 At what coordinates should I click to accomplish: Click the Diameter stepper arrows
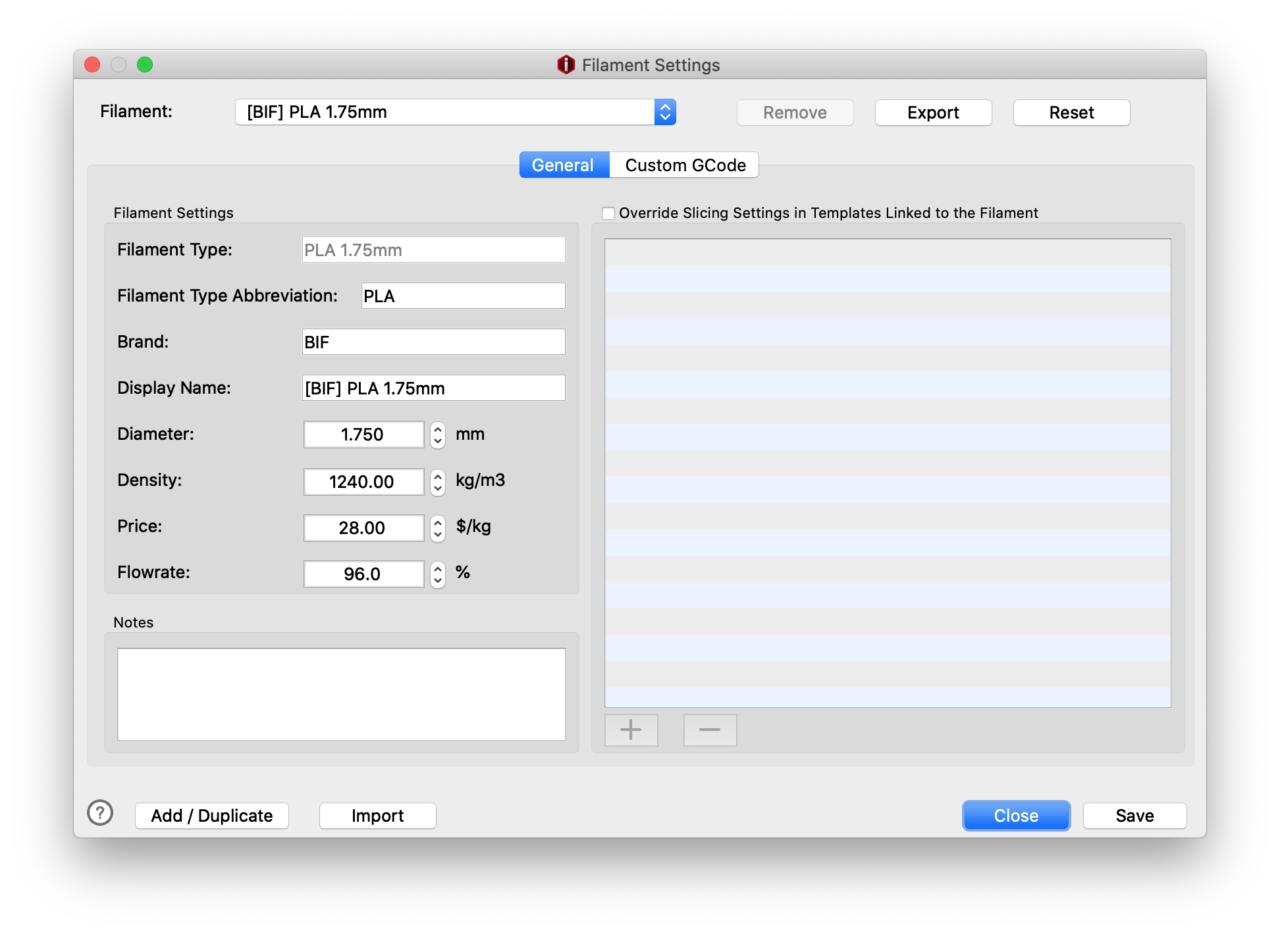pos(437,435)
